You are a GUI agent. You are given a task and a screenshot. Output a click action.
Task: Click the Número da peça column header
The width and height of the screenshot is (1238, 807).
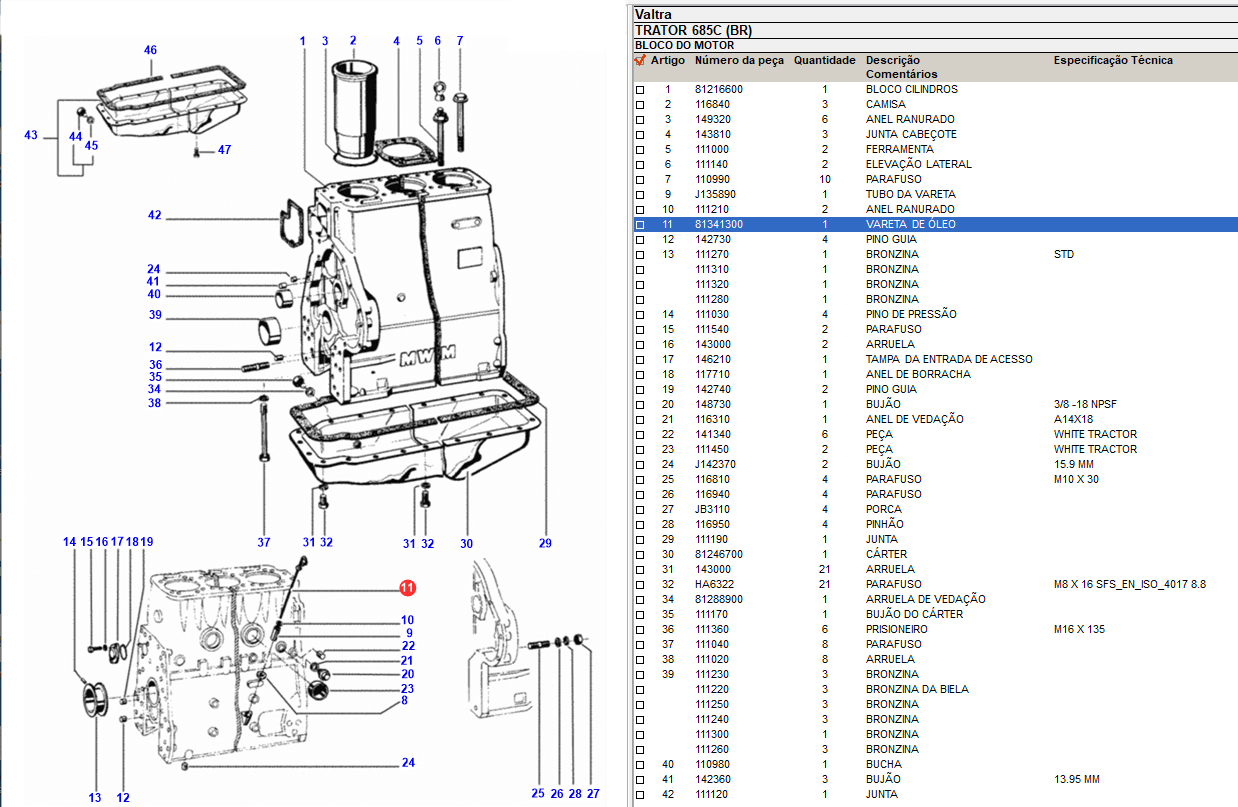pyautogui.click(x=739, y=60)
